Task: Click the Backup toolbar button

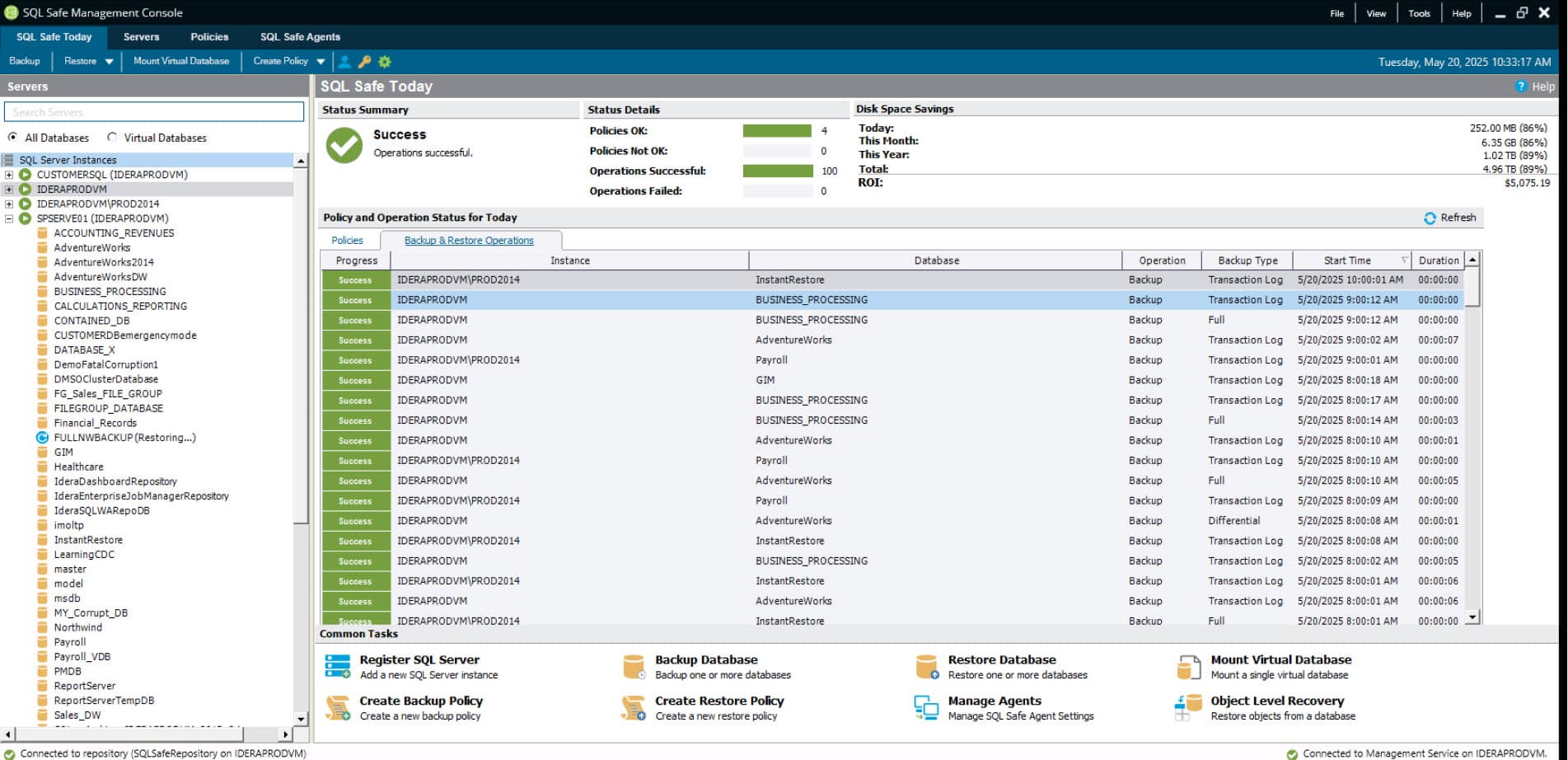Action: (24, 61)
